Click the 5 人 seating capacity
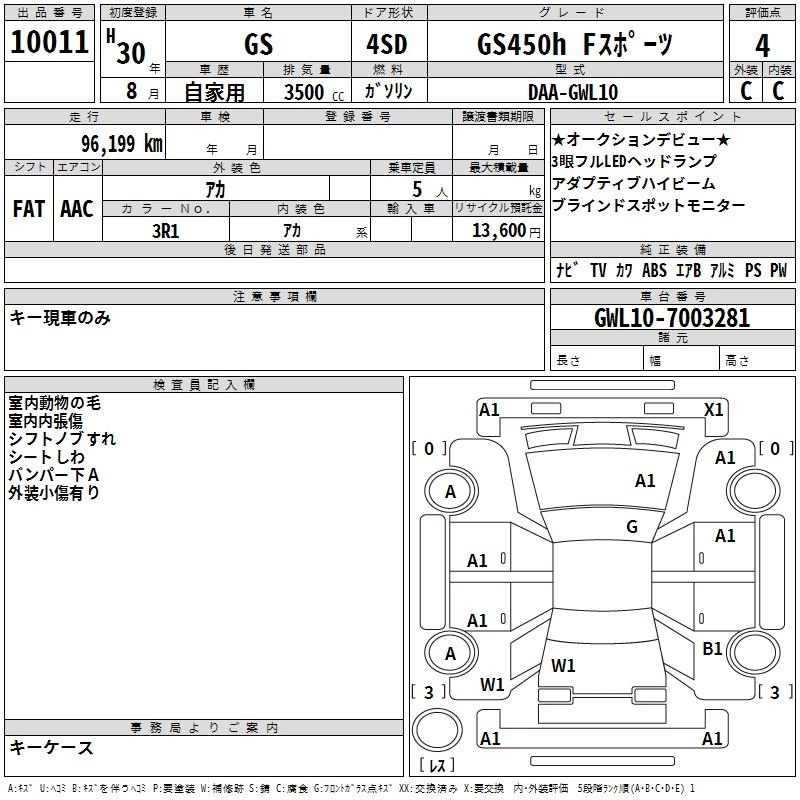 coord(429,190)
